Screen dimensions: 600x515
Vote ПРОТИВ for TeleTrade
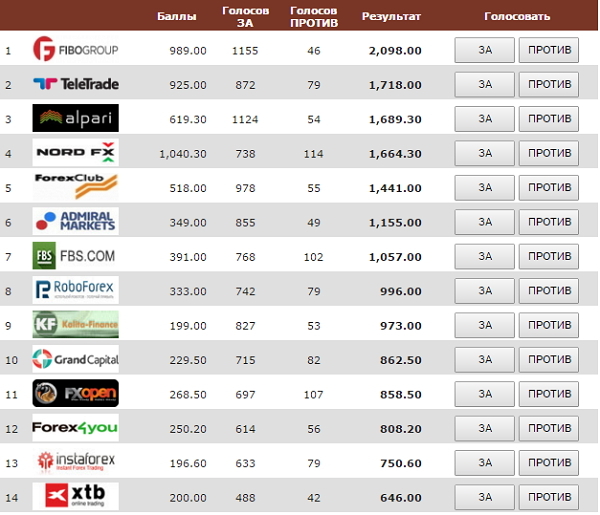[x=549, y=85]
